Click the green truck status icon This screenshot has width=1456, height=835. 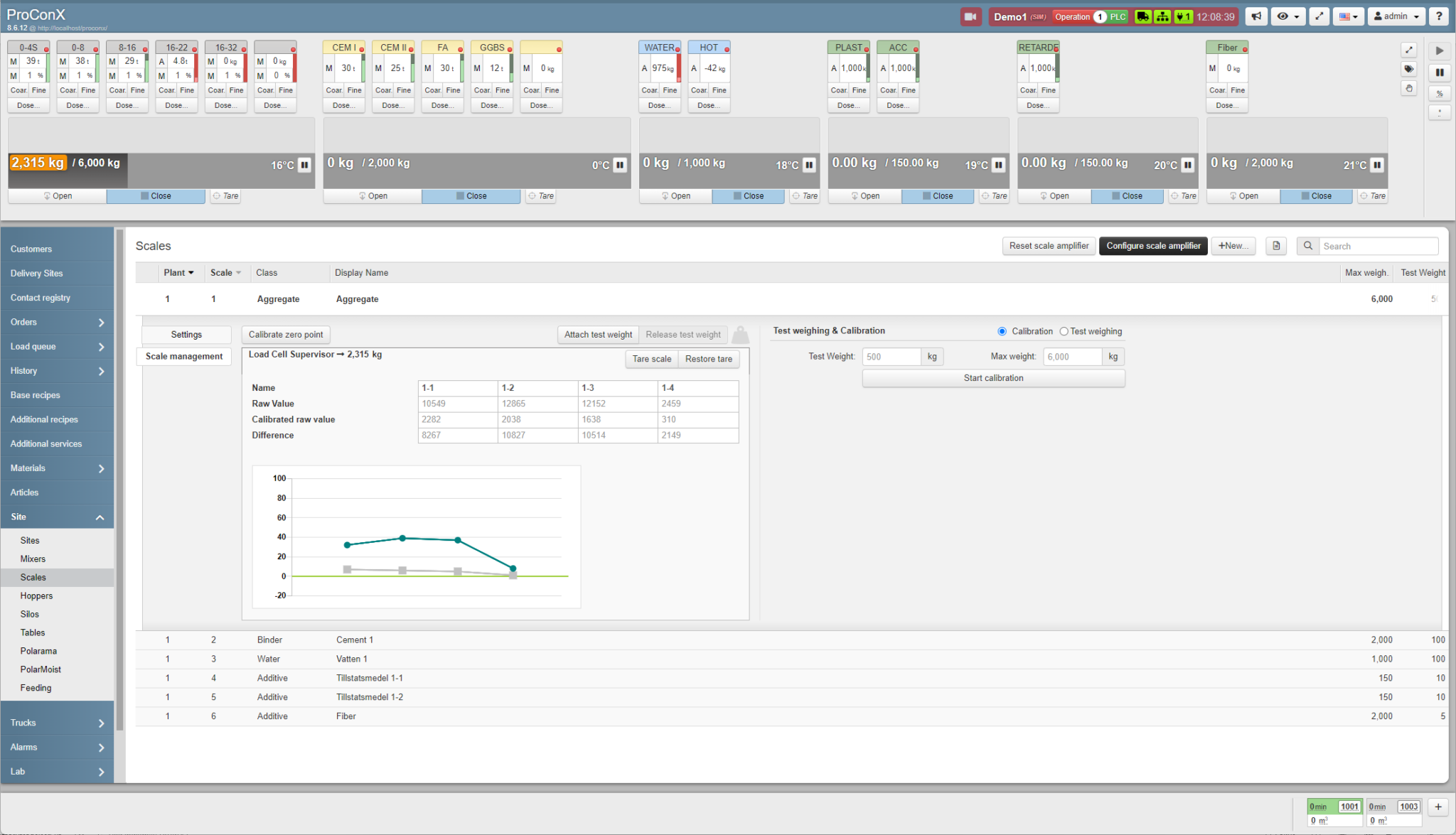(1142, 16)
